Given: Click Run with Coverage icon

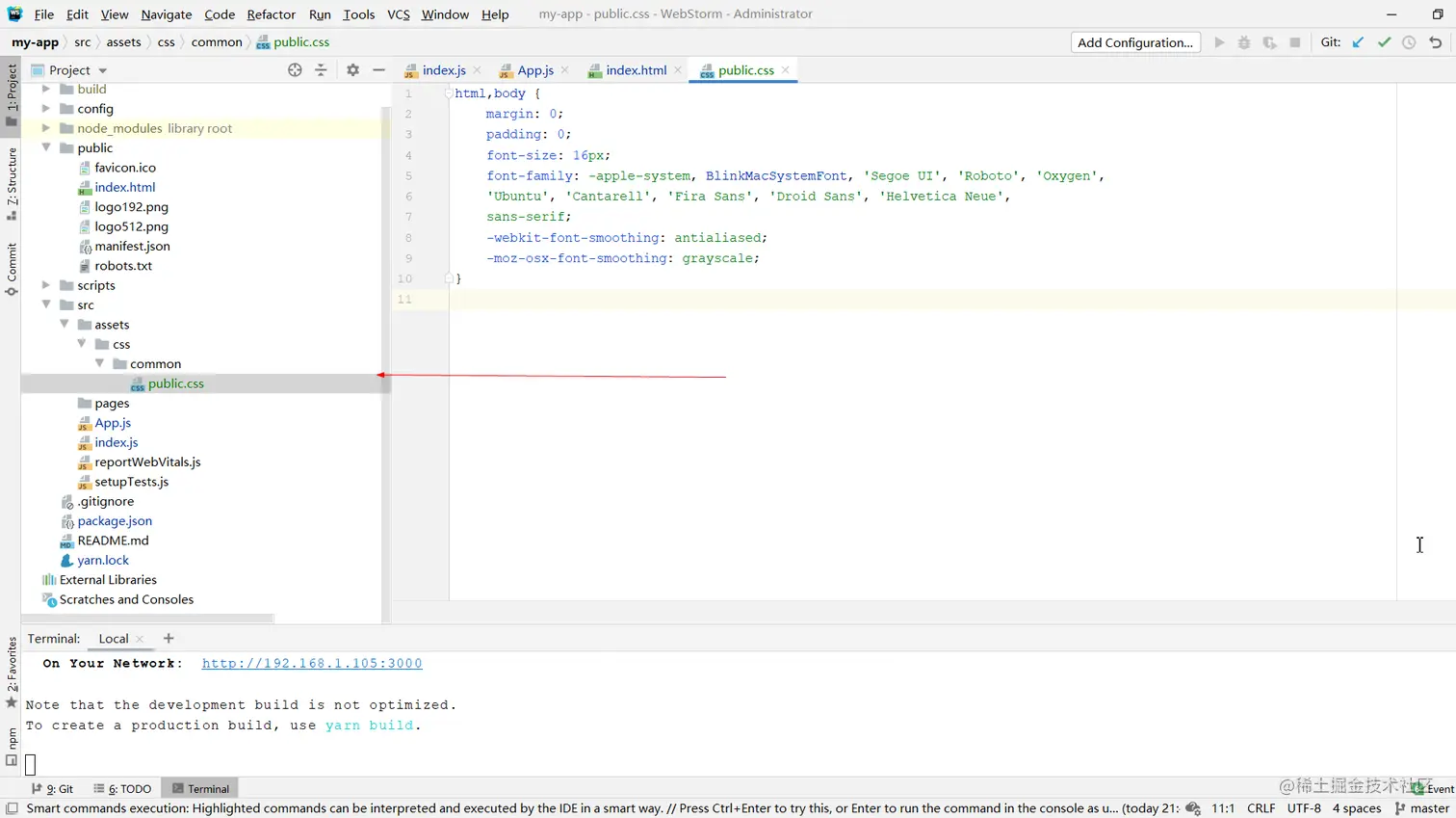Looking at the screenshot, I should [x=1269, y=42].
